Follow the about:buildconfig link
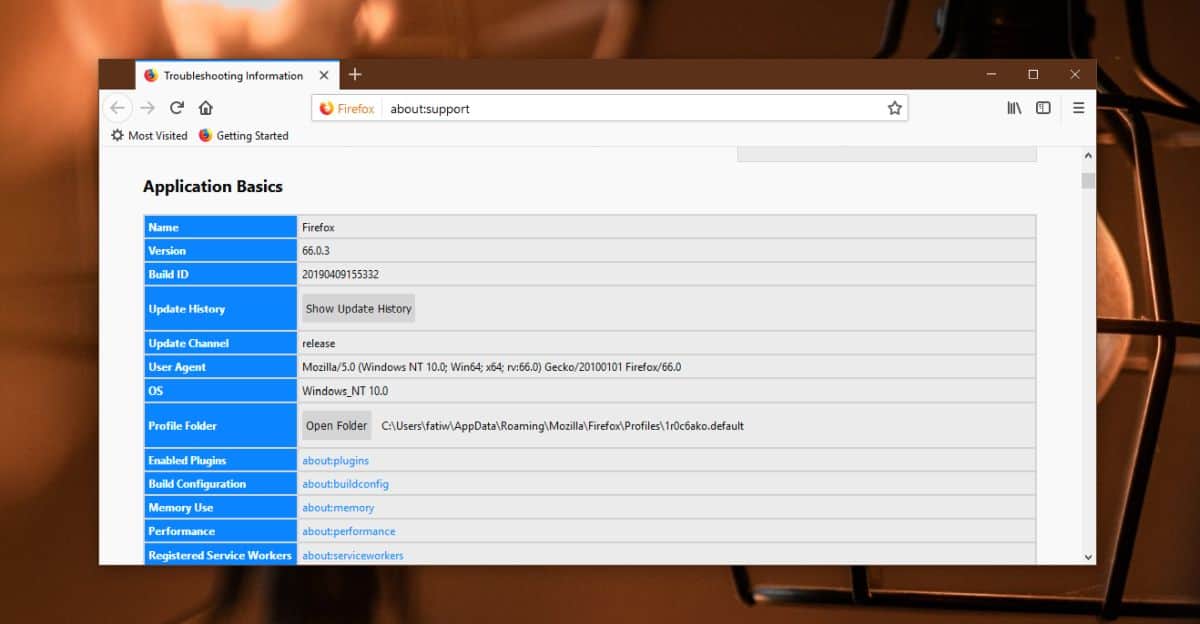Image resolution: width=1200 pixels, height=624 pixels. click(x=345, y=484)
